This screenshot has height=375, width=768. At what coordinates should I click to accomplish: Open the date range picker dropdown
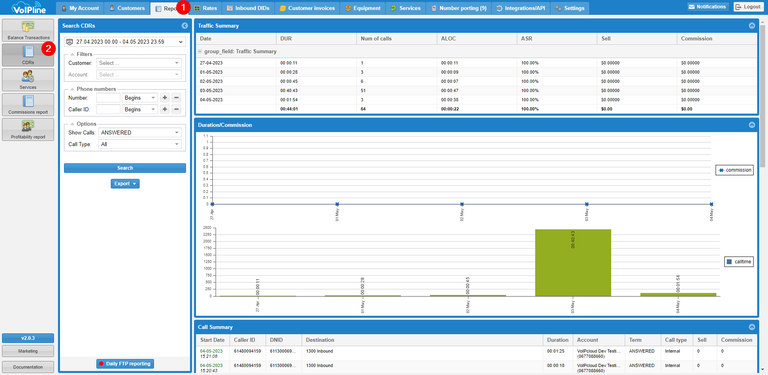(181, 42)
